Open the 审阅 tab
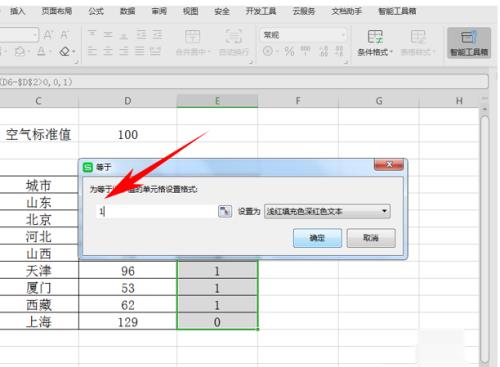Viewport: 500px width, 367px height. point(159,11)
